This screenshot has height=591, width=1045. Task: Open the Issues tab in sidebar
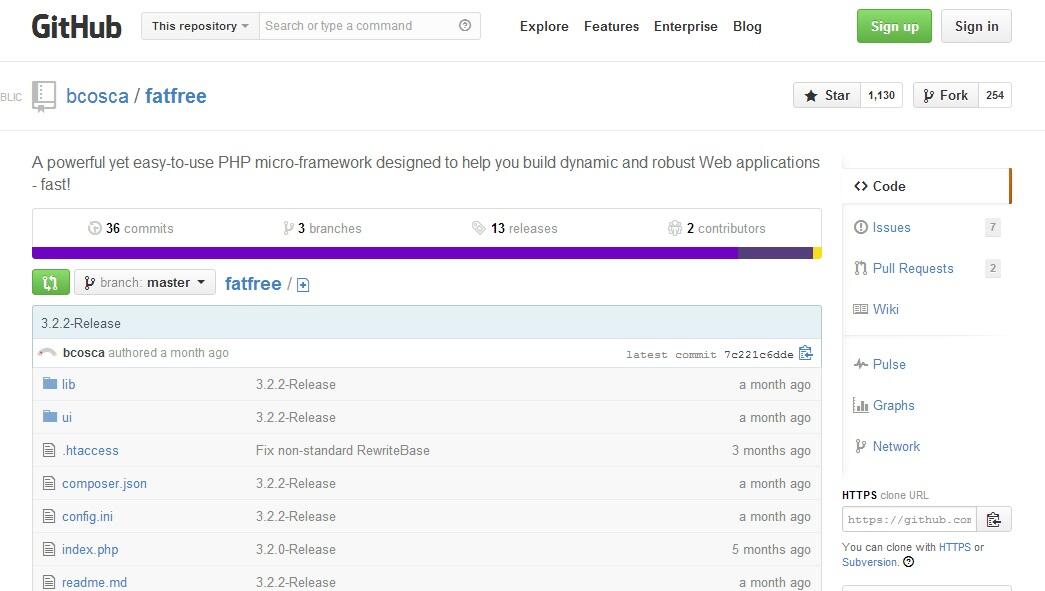click(891, 227)
